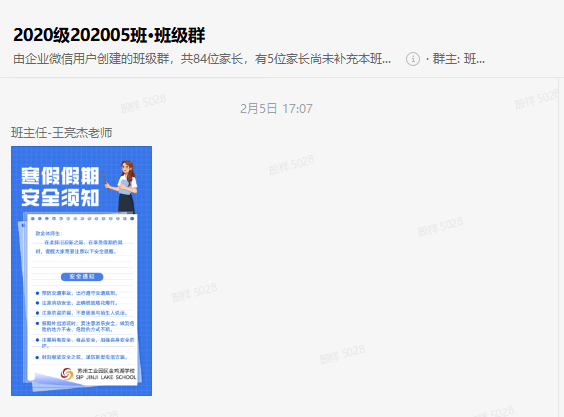This screenshot has width=564, height=417.
Task: Open the winter holiday safety notice image
Action: (81, 271)
